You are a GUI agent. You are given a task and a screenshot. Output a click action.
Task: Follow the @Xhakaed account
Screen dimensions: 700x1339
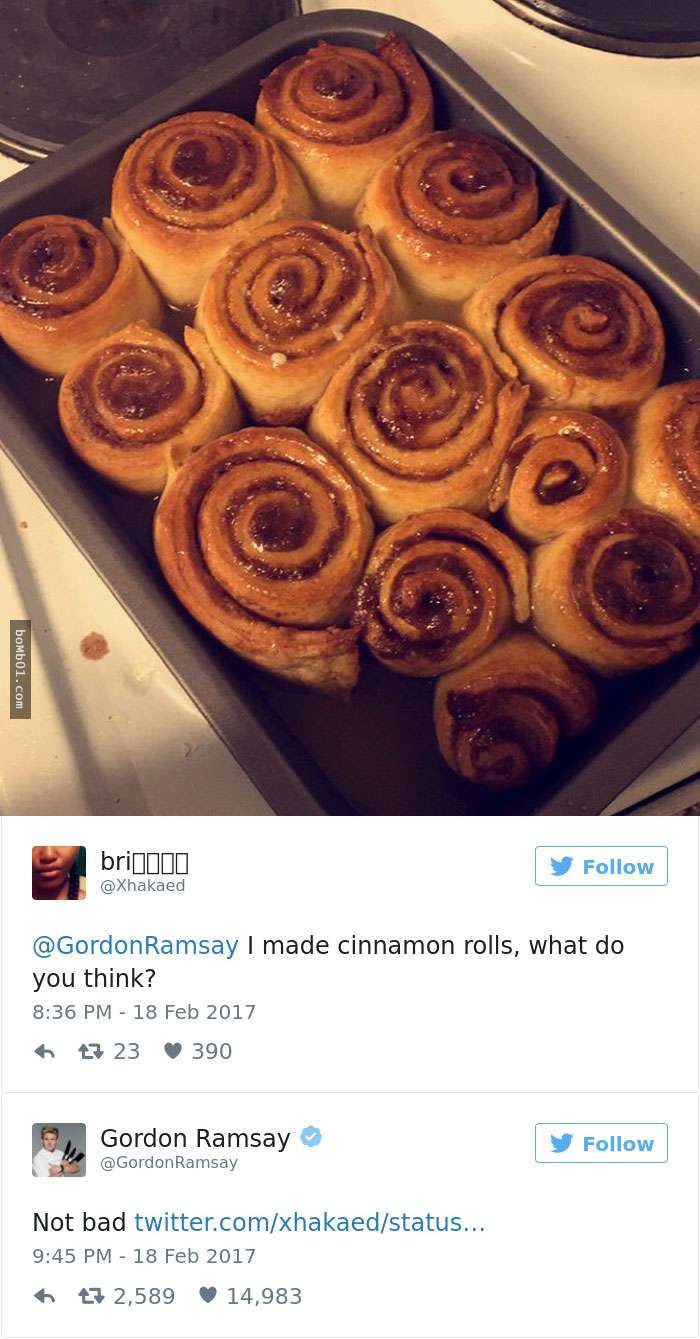[601, 866]
